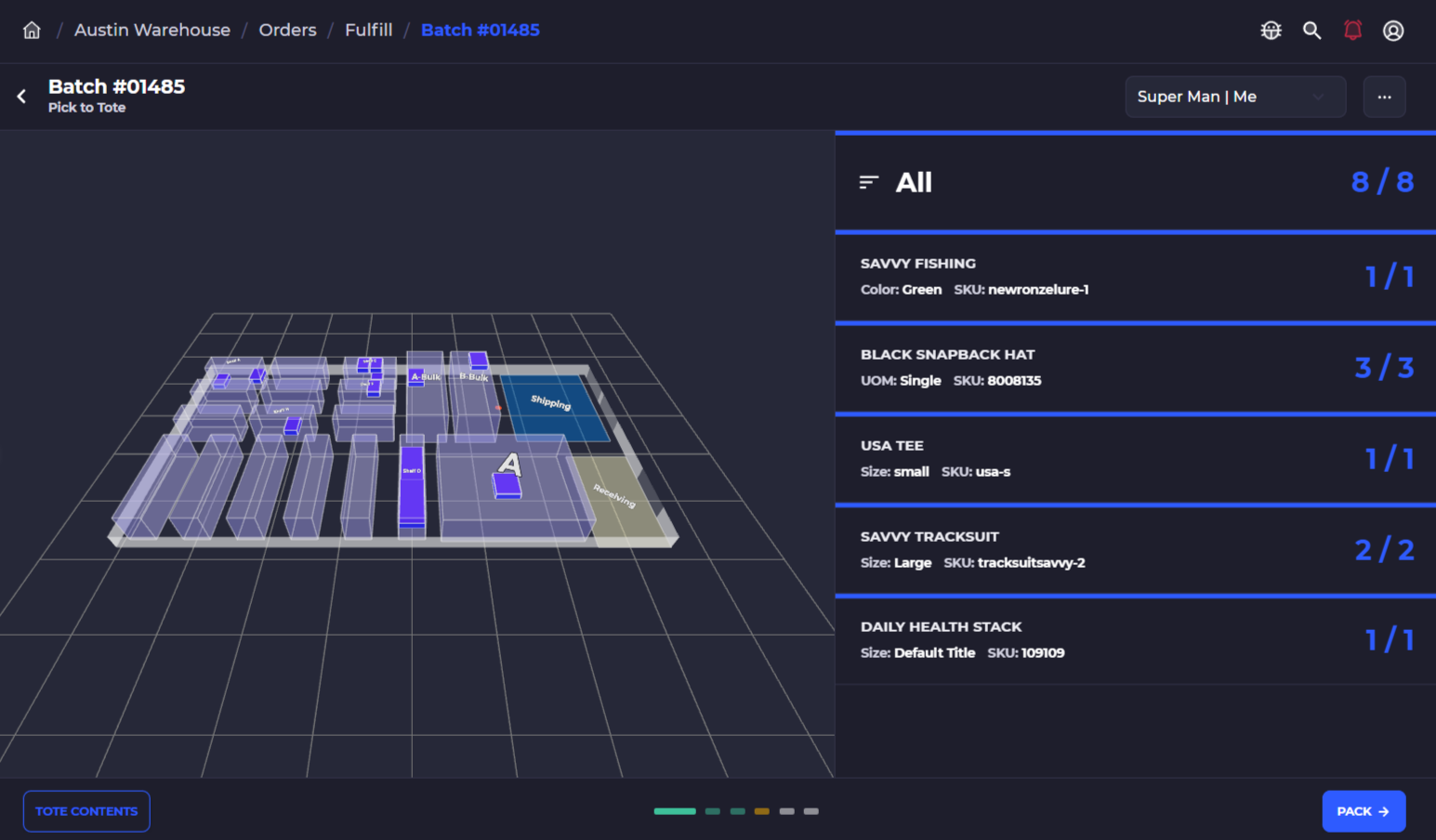This screenshot has height=840, width=1436.
Task: Select the Batch #01485 breadcrumb
Action: pos(480,30)
